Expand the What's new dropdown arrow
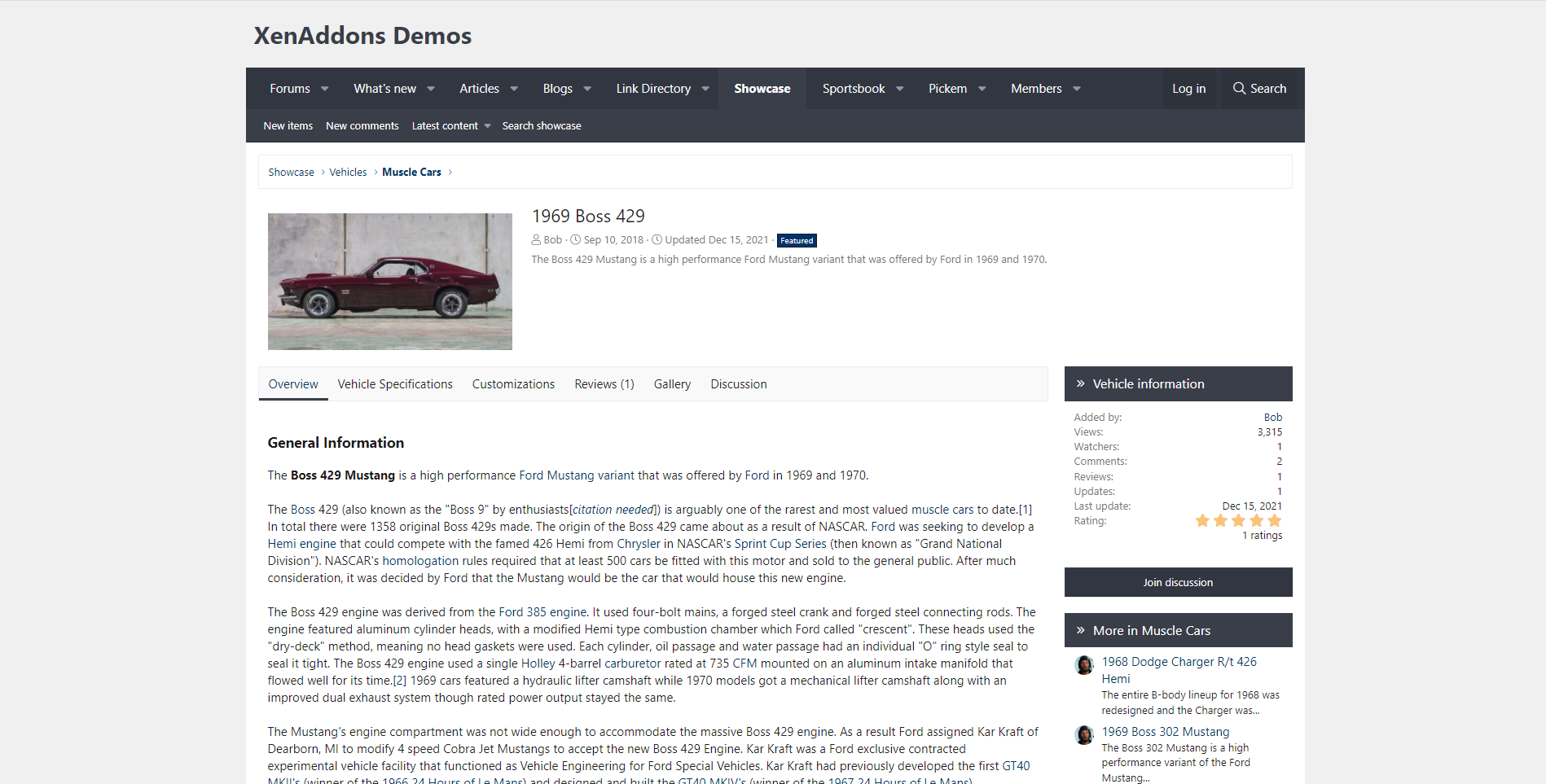Screen dimensions: 1546x784 pos(431,89)
